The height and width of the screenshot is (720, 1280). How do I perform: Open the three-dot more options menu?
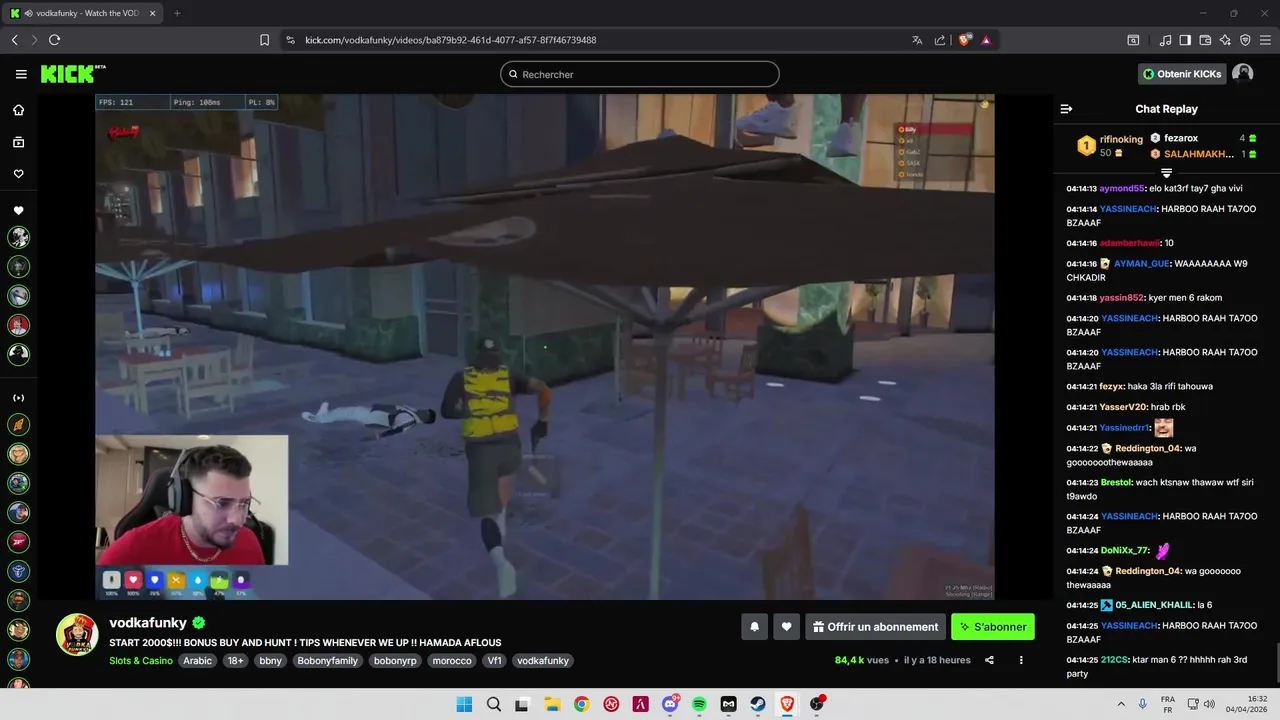(1021, 660)
